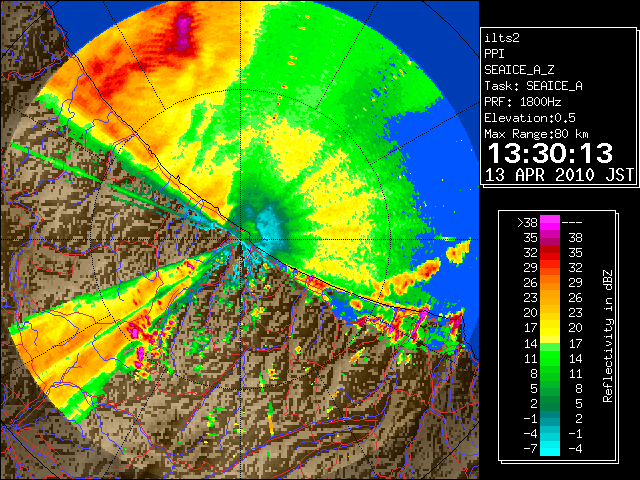The image size is (640, 480).
Task: Click the 'PRF: 1800Hz' line
Action: [x=523, y=102]
